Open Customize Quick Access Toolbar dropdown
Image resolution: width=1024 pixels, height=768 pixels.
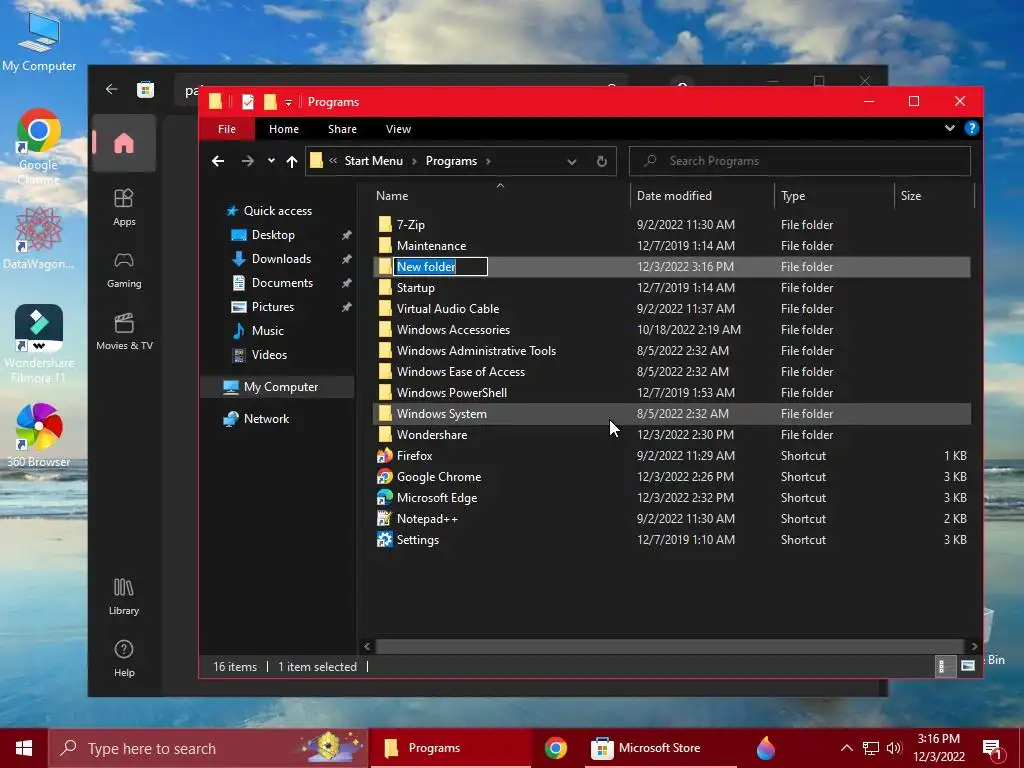[288, 103]
